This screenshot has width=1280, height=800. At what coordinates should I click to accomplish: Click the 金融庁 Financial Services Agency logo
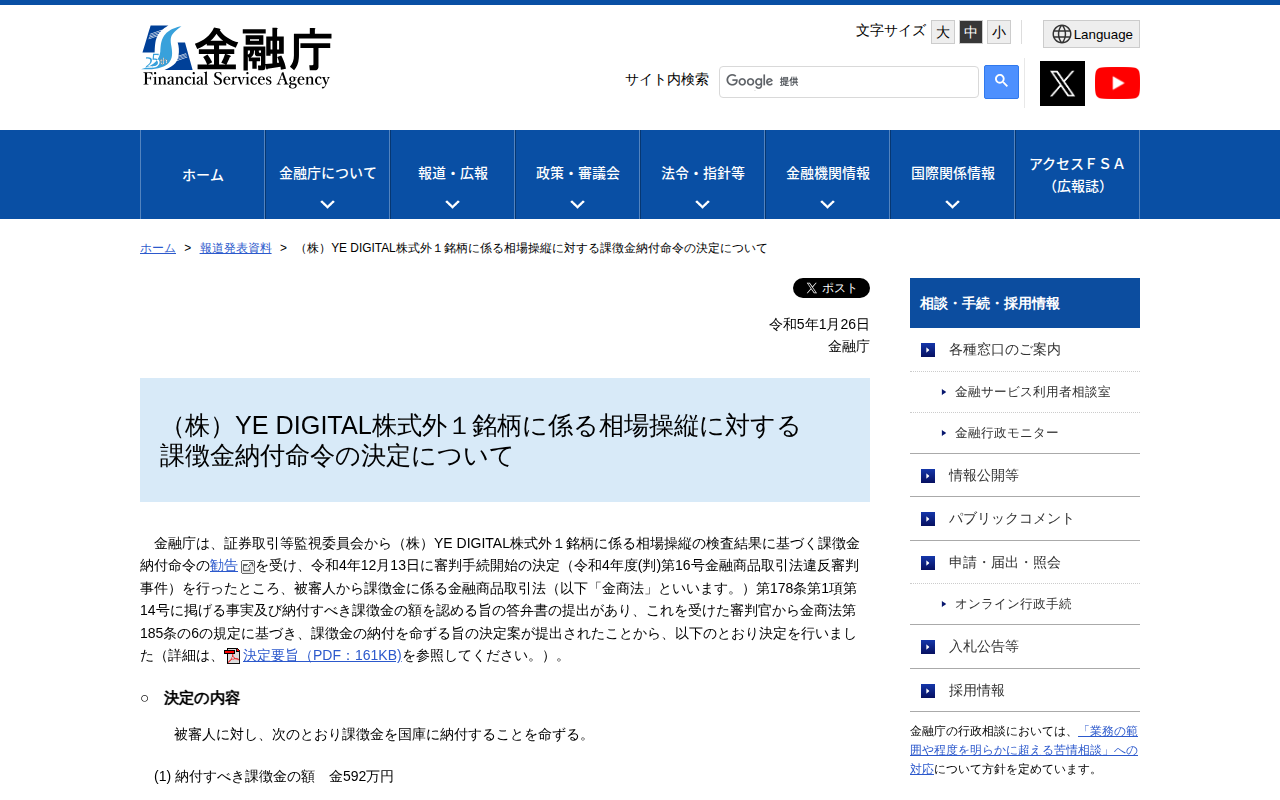(x=237, y=57)
